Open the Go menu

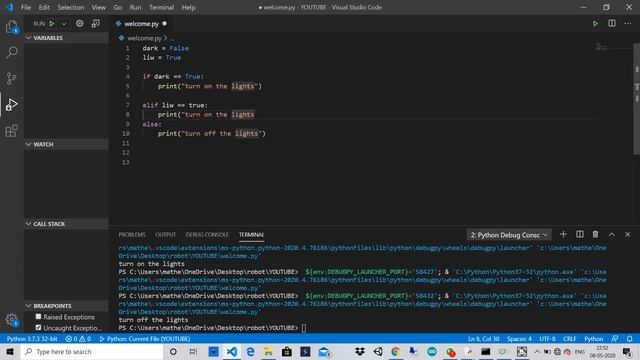pyautogui.click(x=118, y=7)
